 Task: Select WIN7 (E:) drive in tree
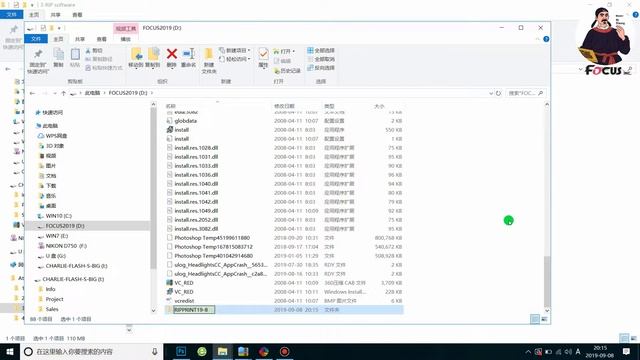pos(56,236)
